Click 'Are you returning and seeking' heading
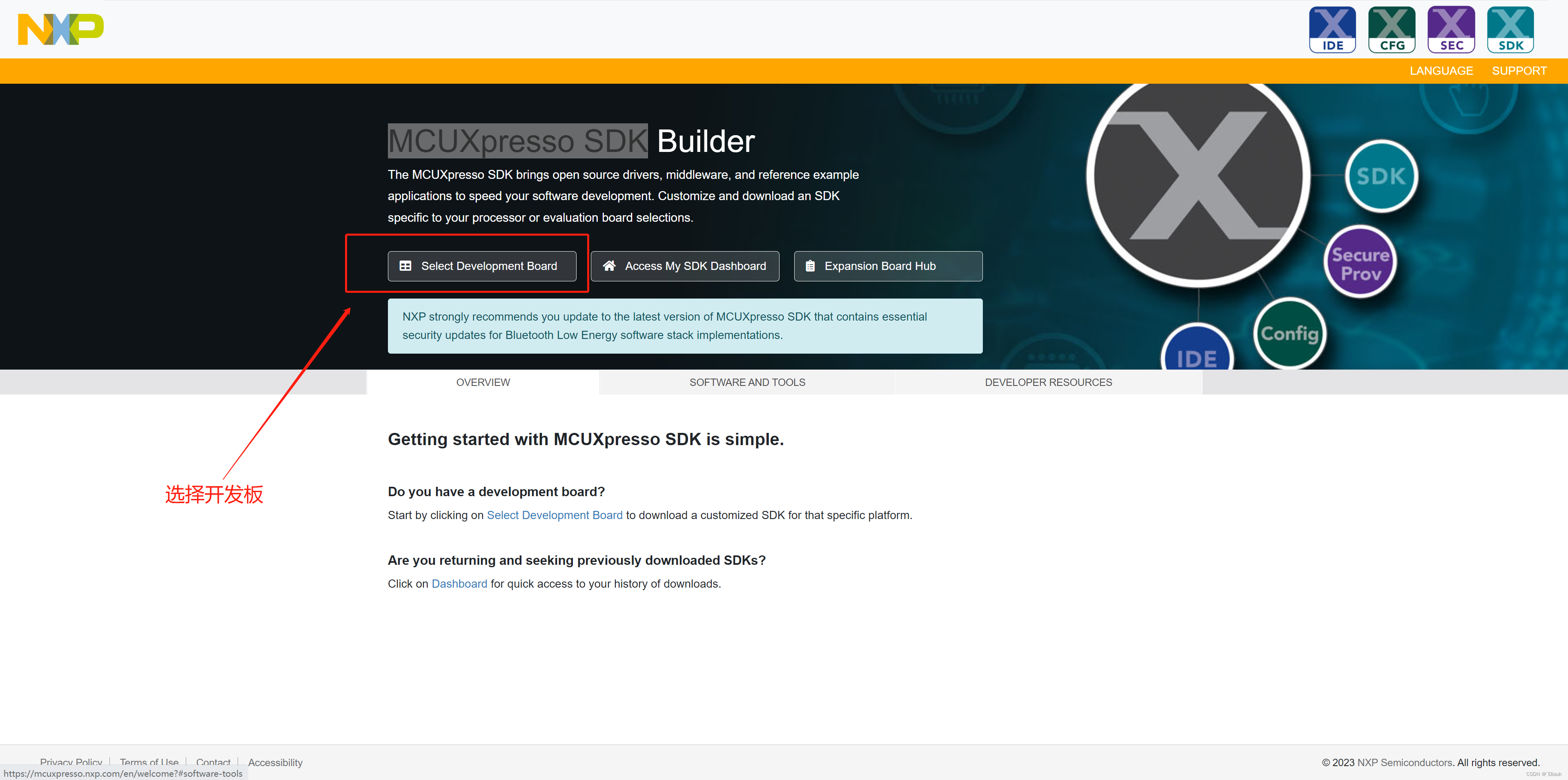 [577, 560]
